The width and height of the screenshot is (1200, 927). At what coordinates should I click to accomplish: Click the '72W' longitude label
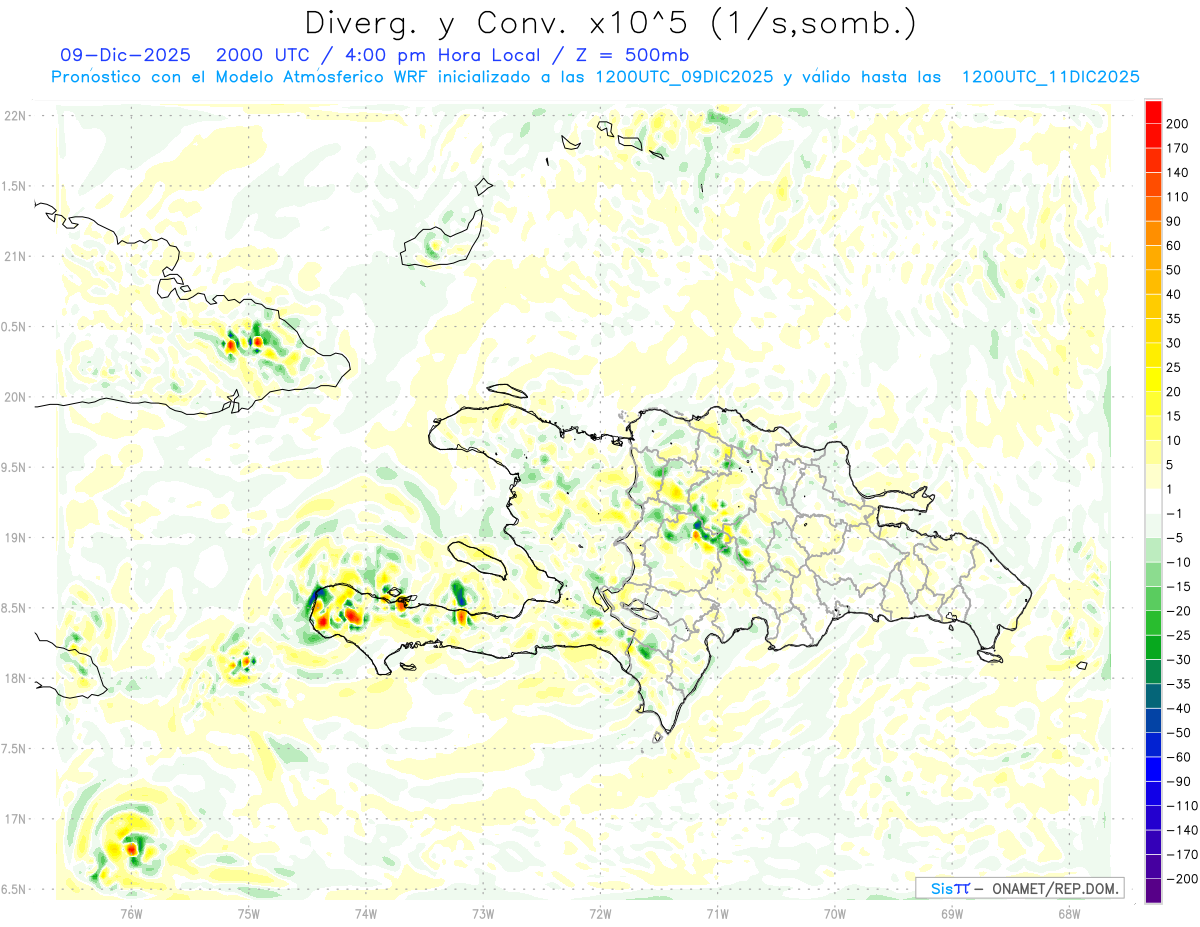[600, 913]
